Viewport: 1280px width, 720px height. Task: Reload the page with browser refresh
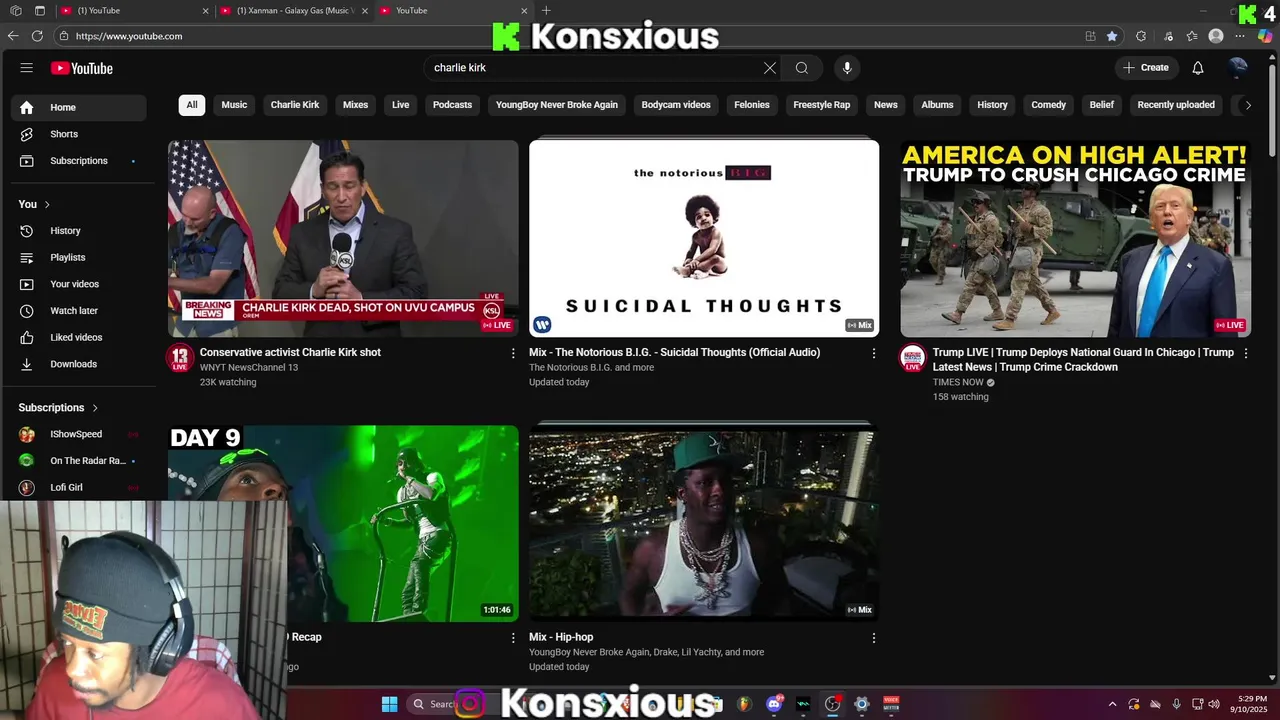click(37, 36)
